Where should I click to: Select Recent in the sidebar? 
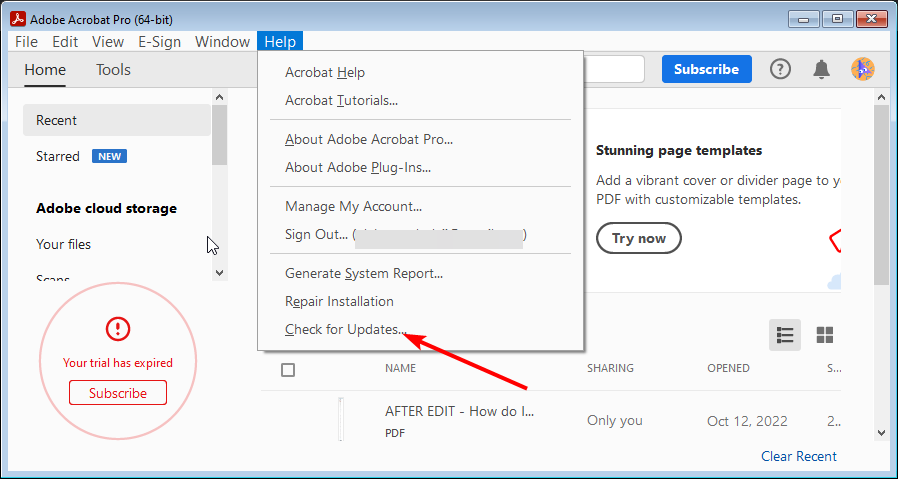point(117,120)
